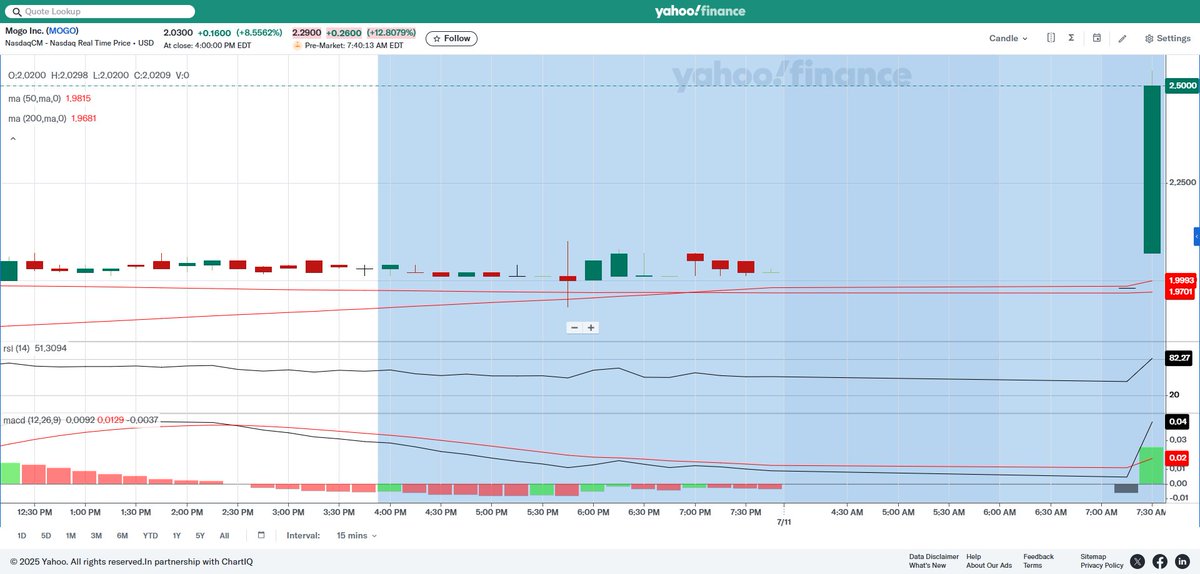1200x574 pixels.
Task: Zoom in chart with plus button
Action: click(x=591, y=327)
